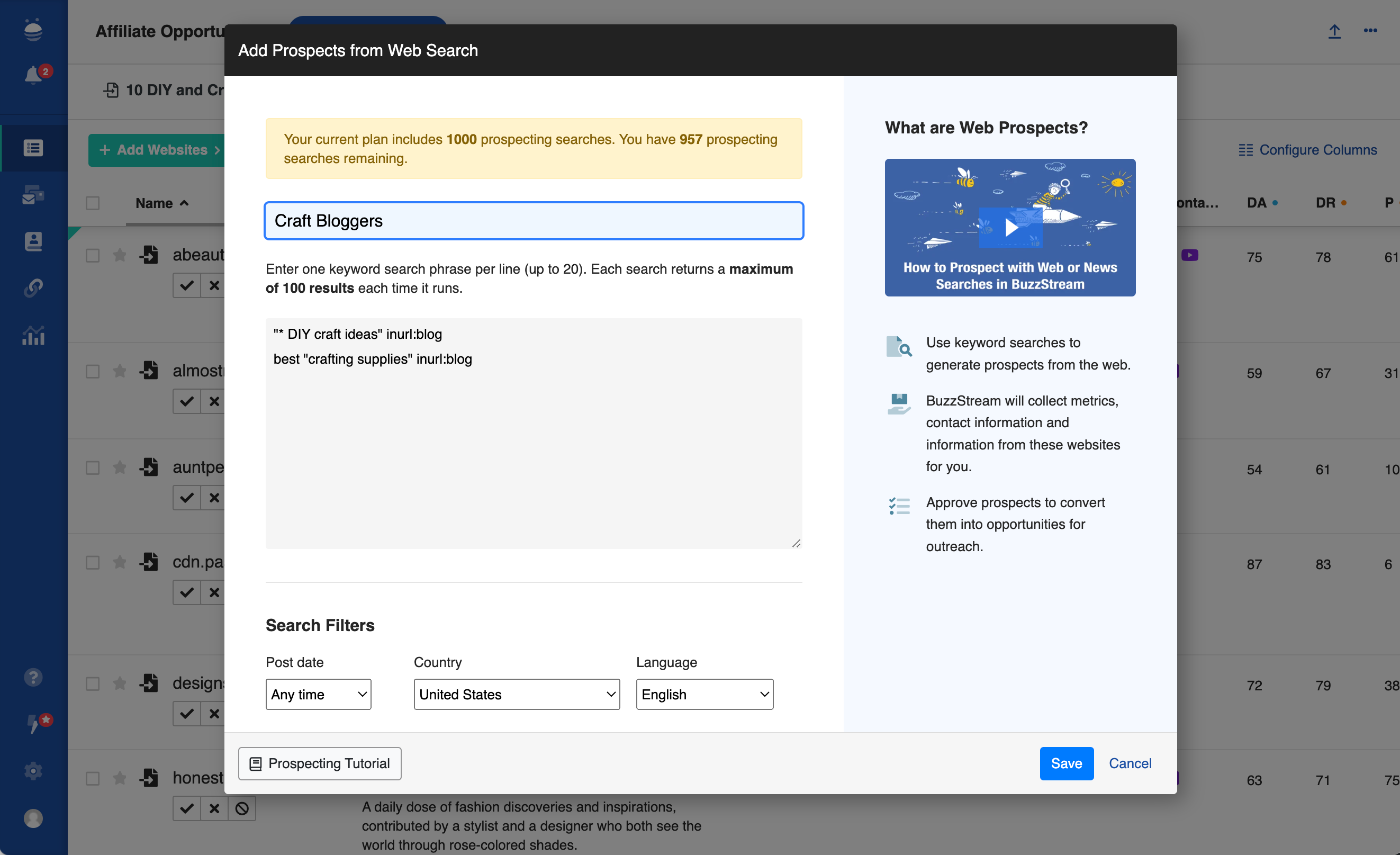Sort by the DA column header
The height and width of the screenshot is (855, 1400).
pos(1256,203)
